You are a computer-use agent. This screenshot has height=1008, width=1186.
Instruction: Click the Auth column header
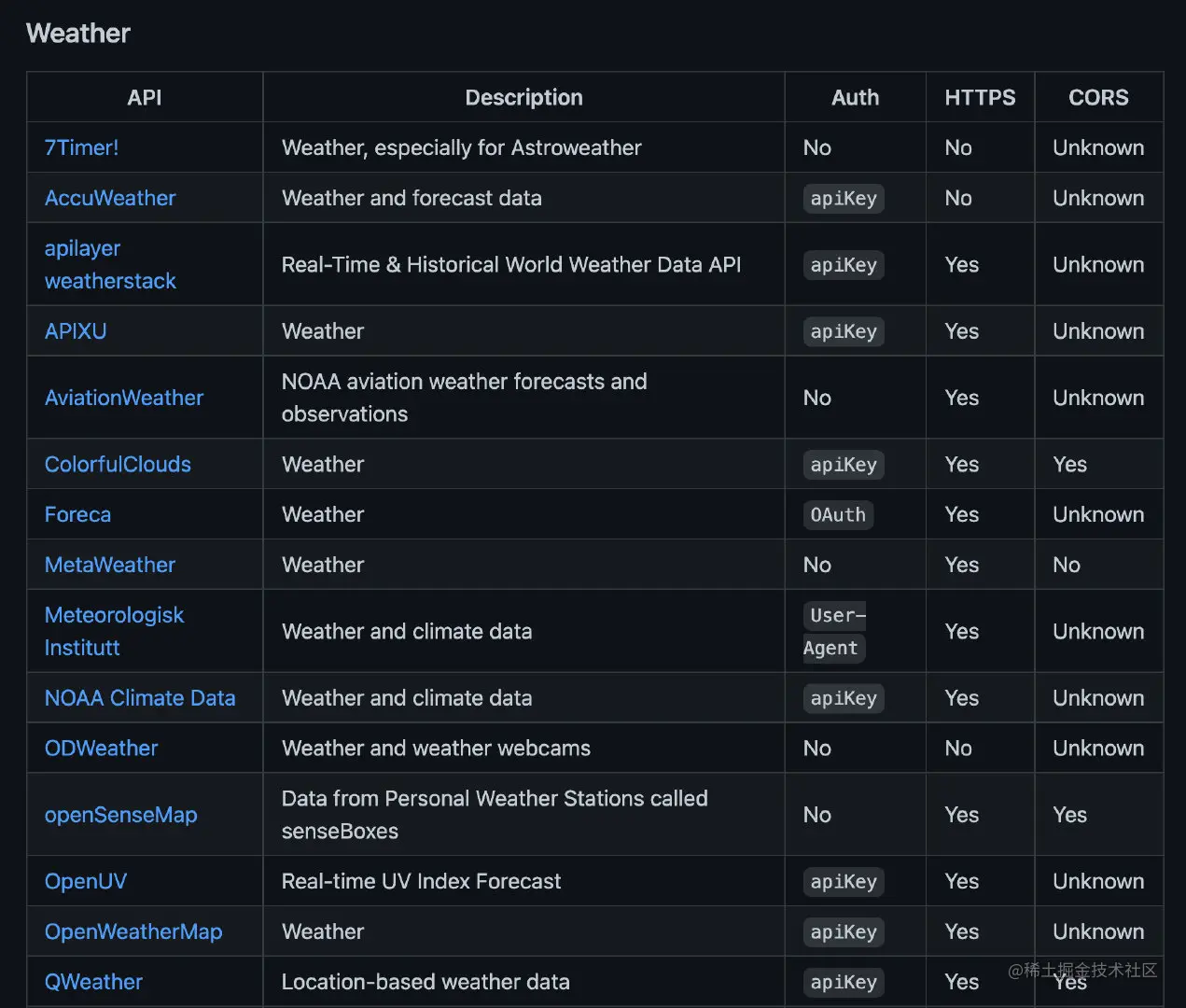pyautogui.click(x=855, y=97)
